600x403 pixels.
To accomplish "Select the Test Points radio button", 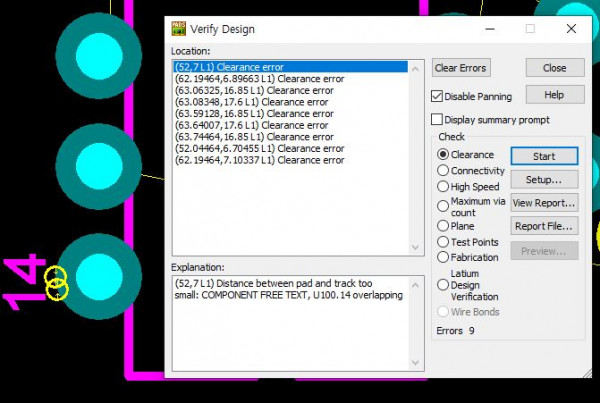I will click(443, 242).
